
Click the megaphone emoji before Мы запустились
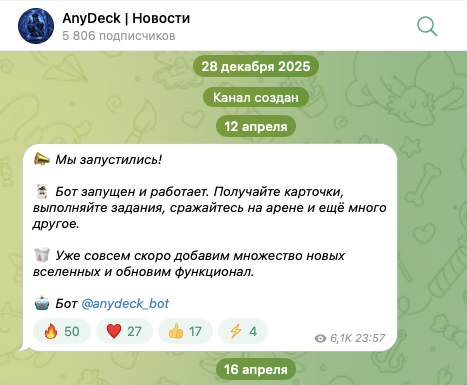point(42,159)
